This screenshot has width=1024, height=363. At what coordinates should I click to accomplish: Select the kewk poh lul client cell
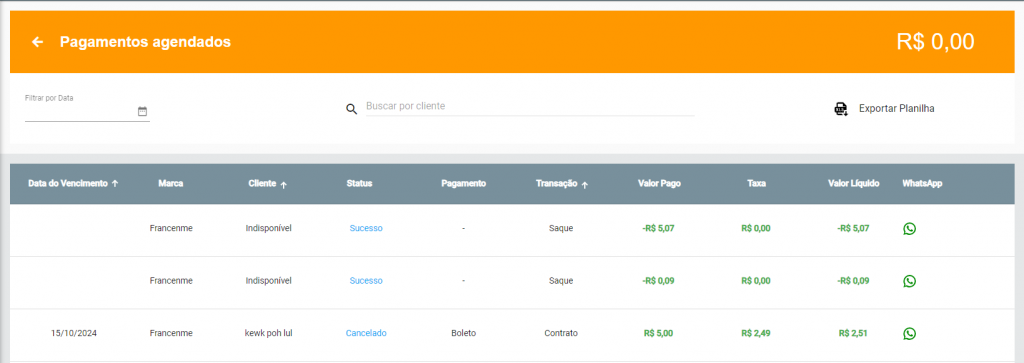pyautogui.click(x=268, y=333)
